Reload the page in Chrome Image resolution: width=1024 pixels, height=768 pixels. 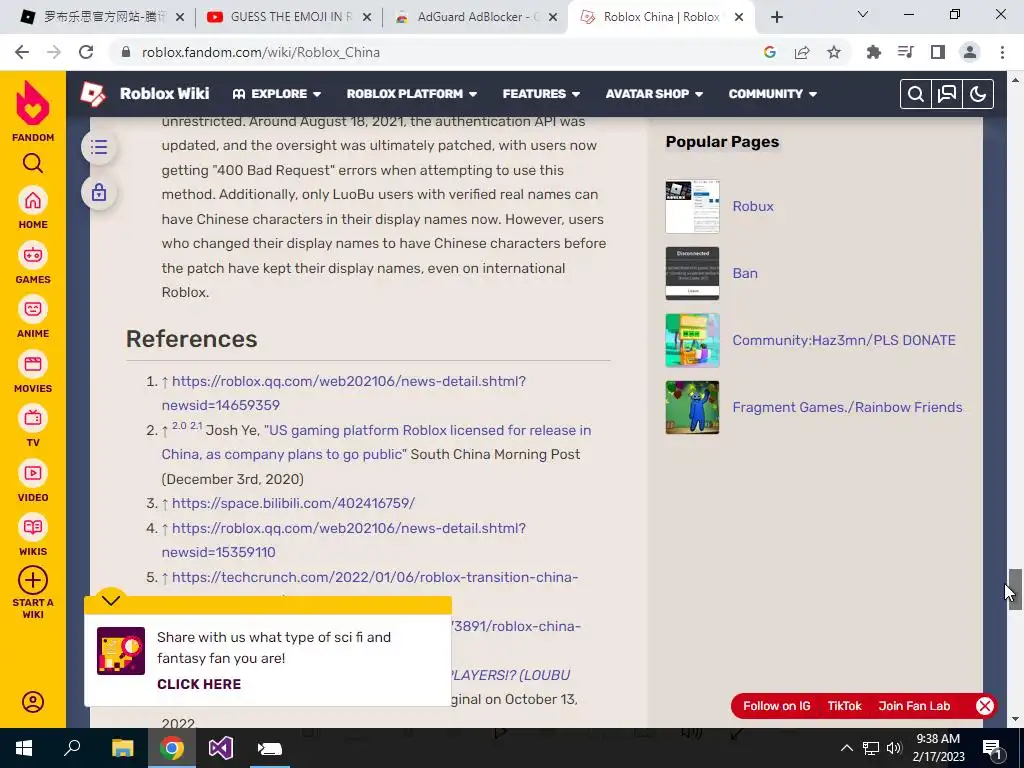(x=86, y=52)
